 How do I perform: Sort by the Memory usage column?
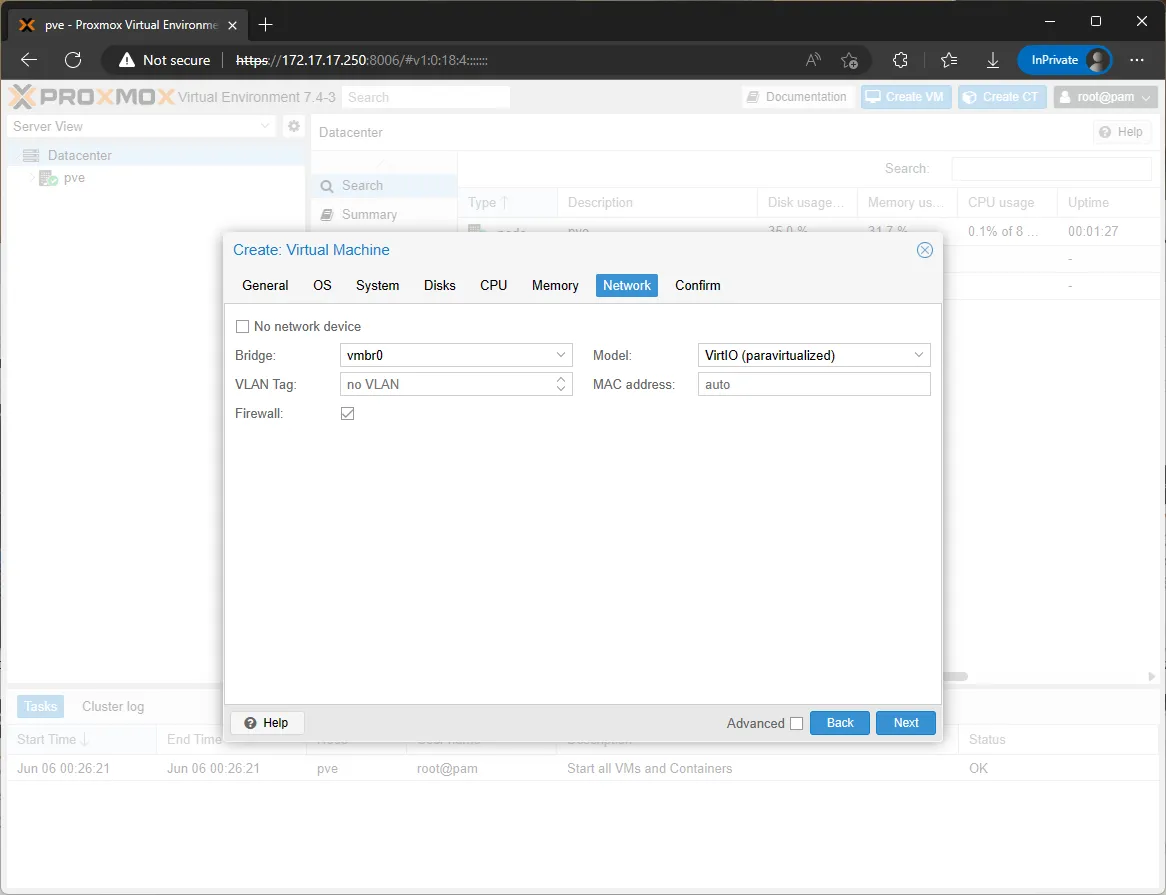click(x=907, y=202)
